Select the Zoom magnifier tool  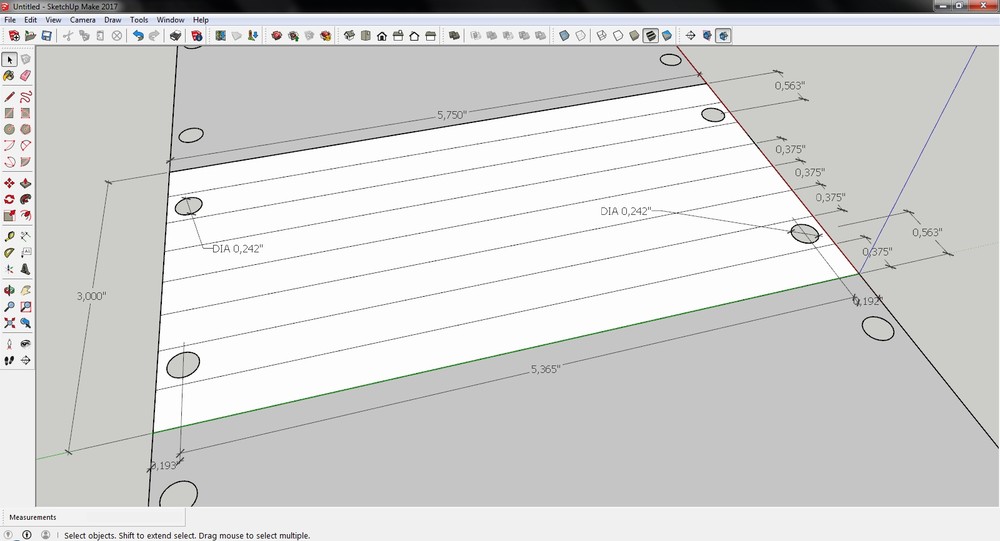(x=10, y=307)
